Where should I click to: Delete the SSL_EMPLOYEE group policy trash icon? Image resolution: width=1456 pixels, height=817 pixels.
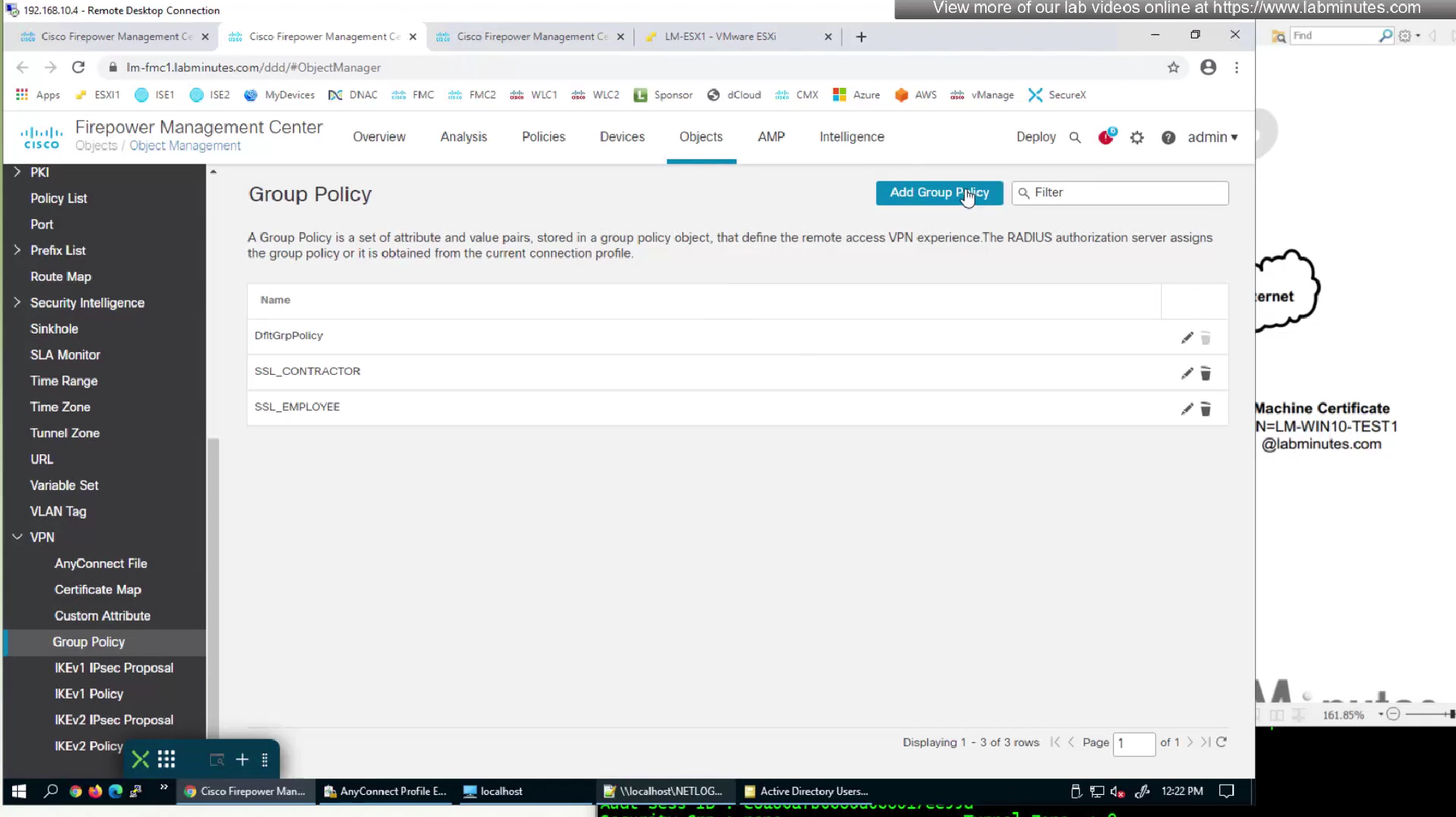click(1205, 409)
